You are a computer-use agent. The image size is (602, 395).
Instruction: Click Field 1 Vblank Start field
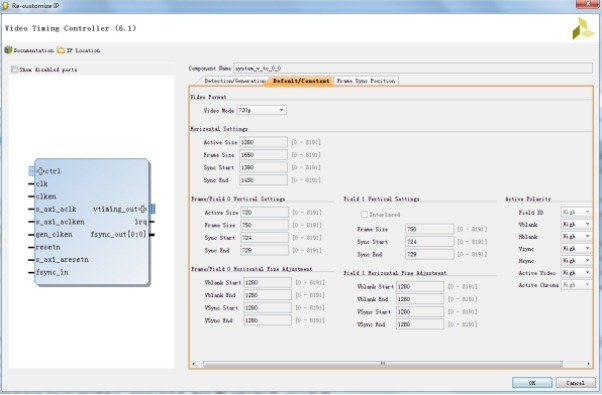(x=420, y=287)
